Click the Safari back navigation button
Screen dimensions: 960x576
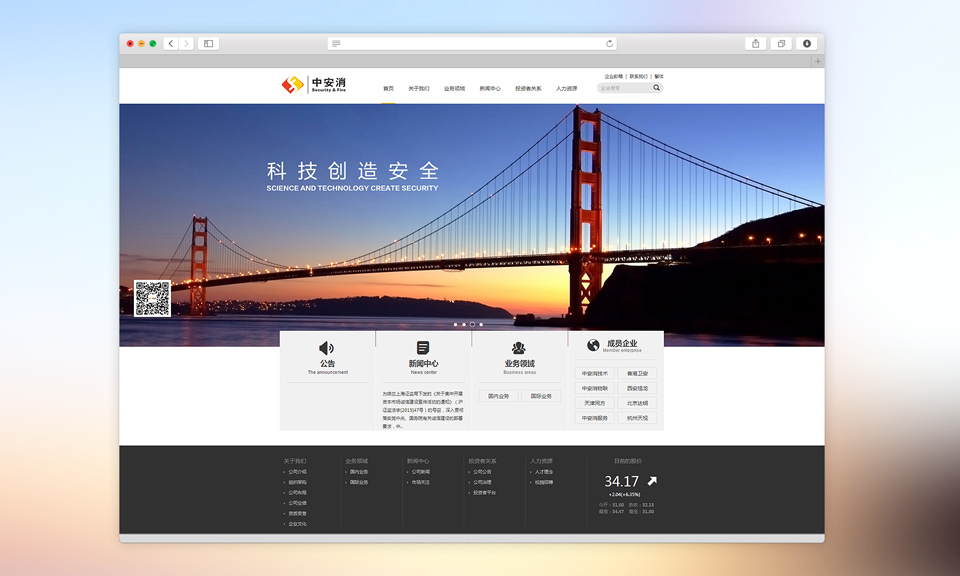[x=171, y=44]
